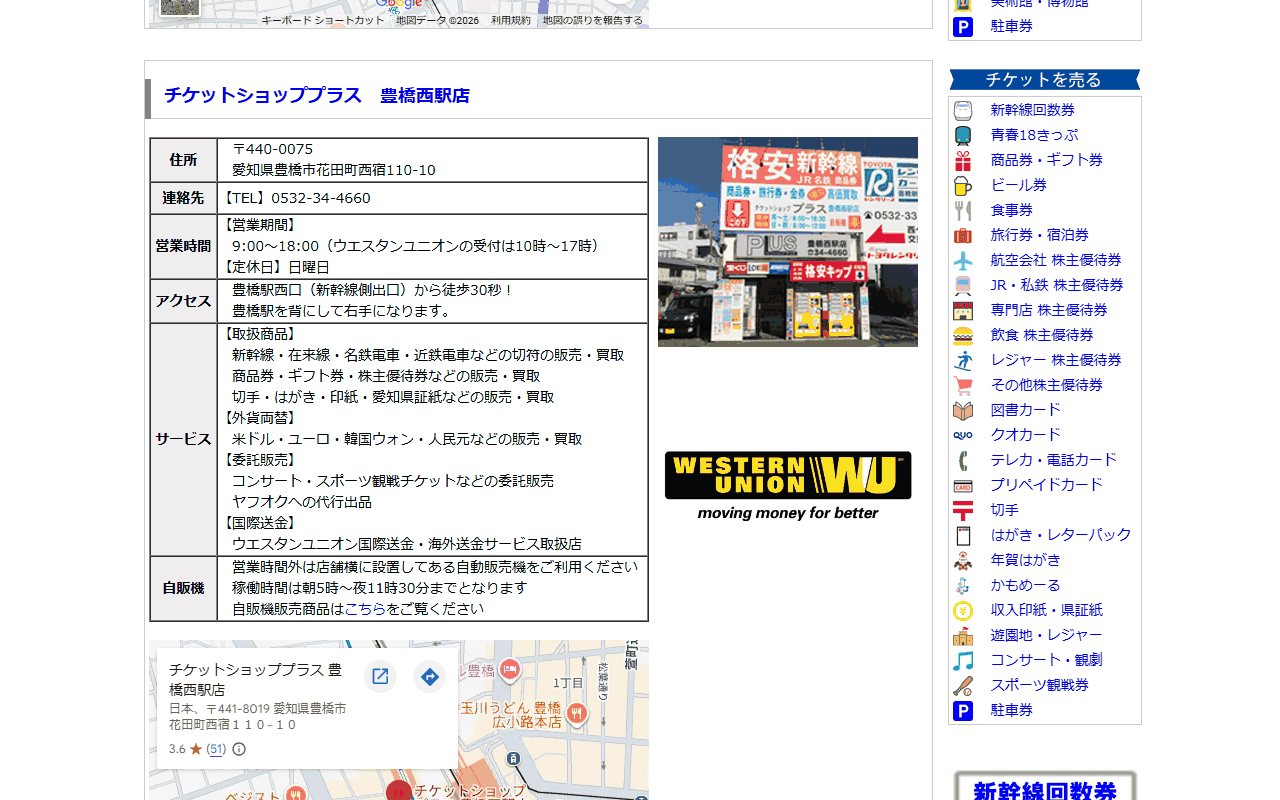The height and width of the screenshot is (800, 1280).
Task: Click the baseball bat スポーツ観戦券 icon
Action: (963, 685)
